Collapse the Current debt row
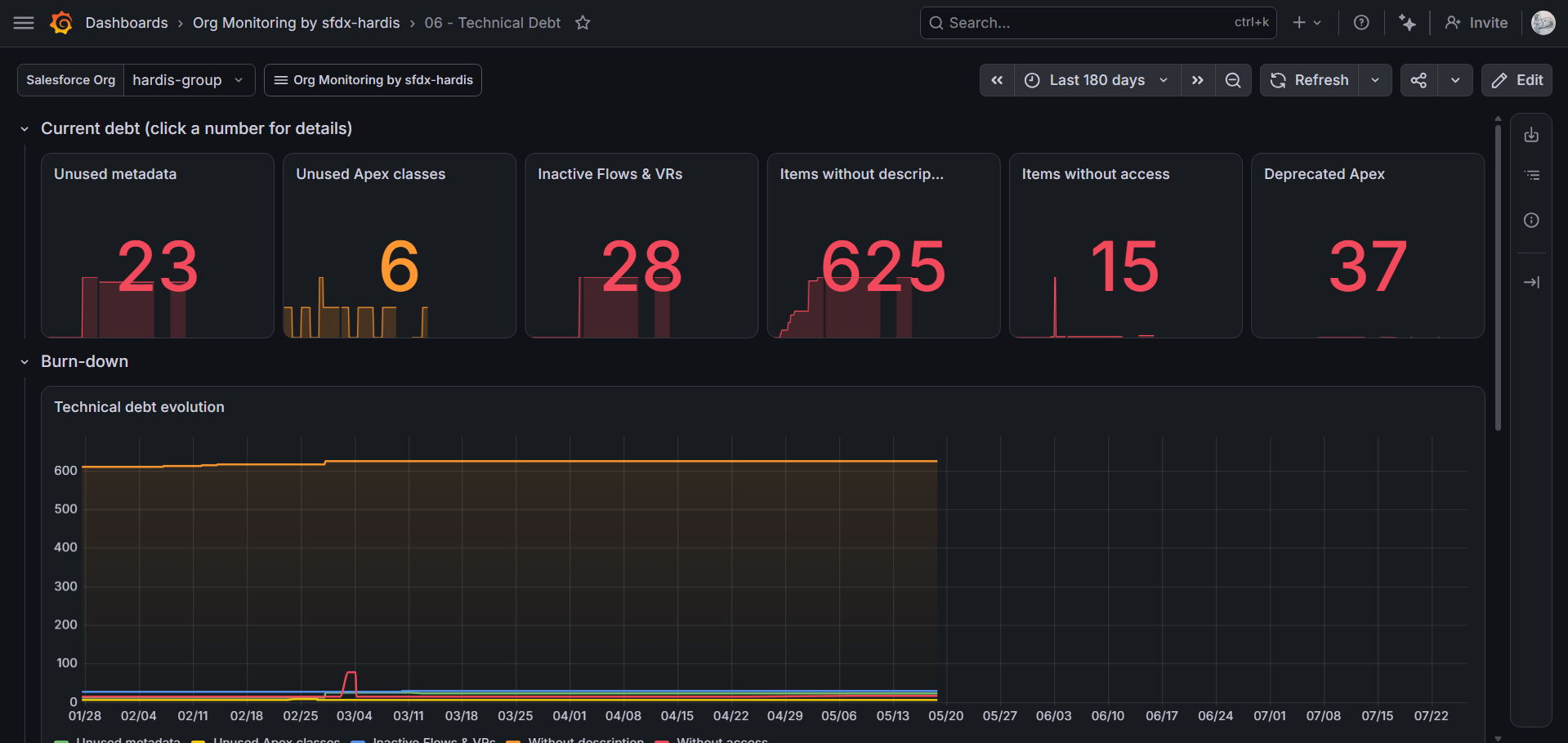Screen dimensions: 1568x743 (25, 129)
